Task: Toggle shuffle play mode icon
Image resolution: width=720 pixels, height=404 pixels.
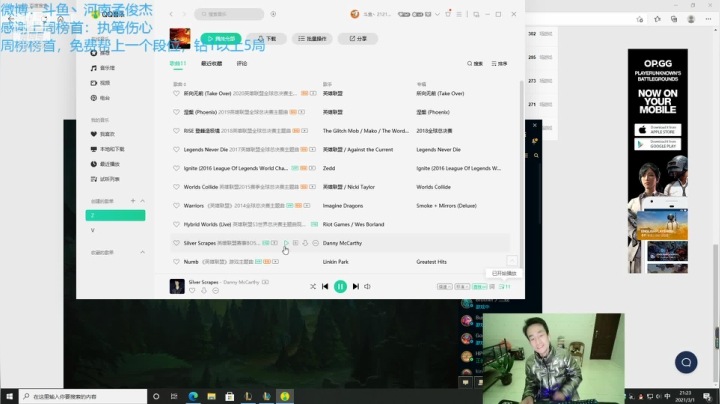Action: pos(313,286)
